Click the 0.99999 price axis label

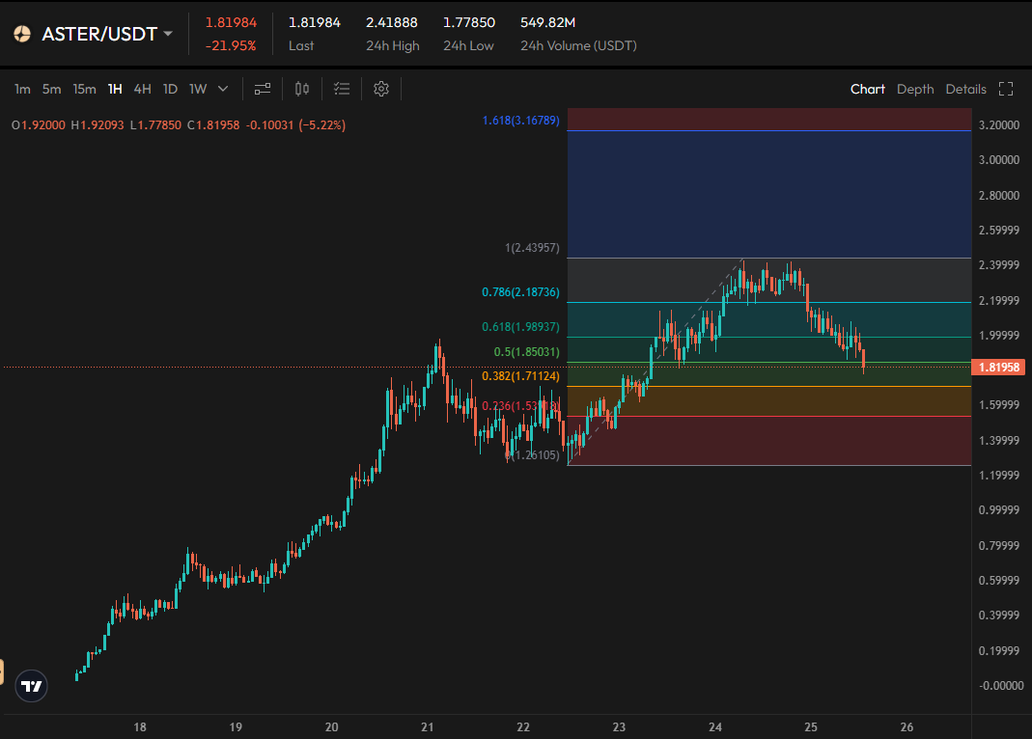tap(999, 510)
